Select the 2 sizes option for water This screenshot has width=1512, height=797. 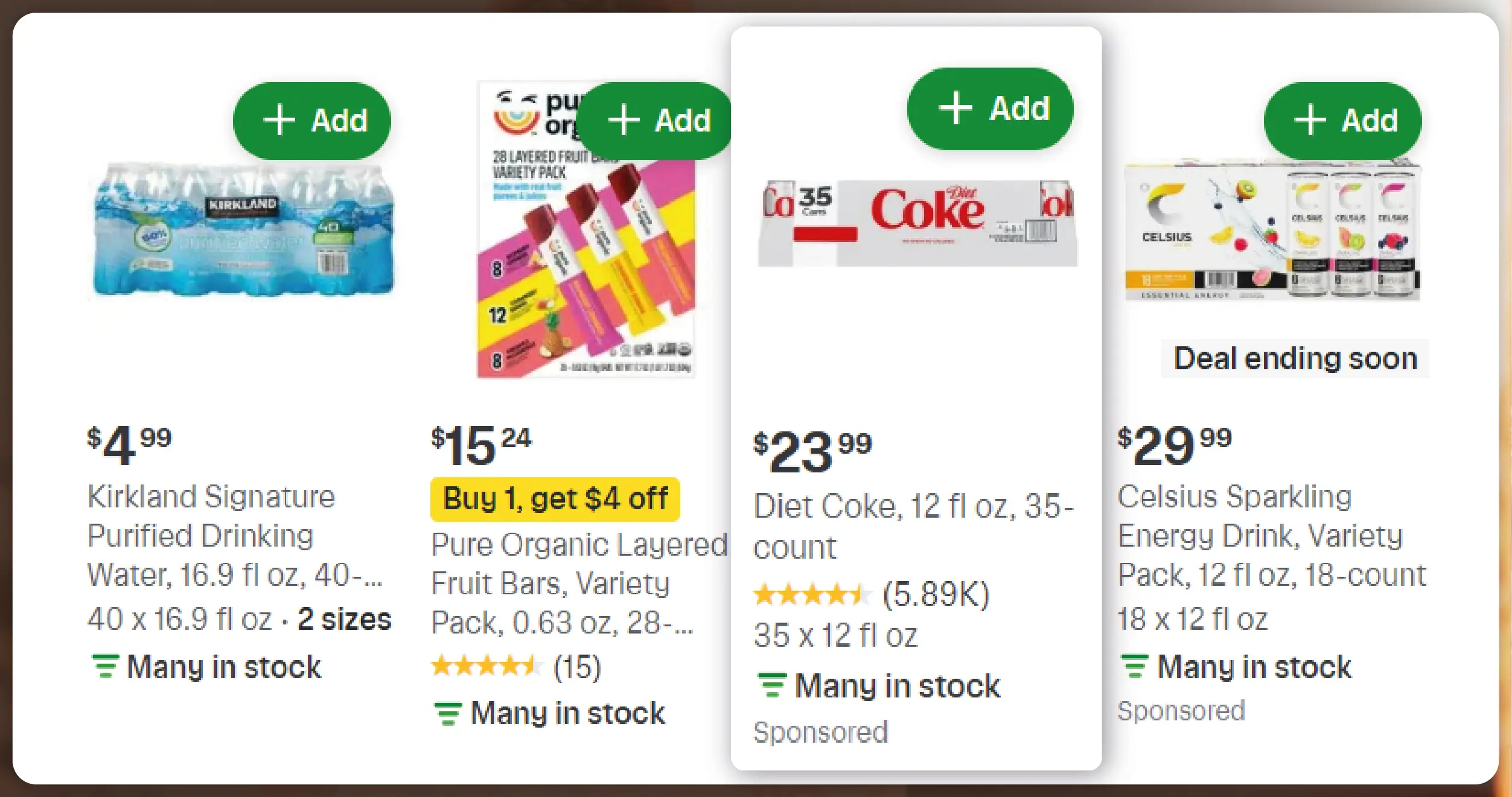(344, 619)
